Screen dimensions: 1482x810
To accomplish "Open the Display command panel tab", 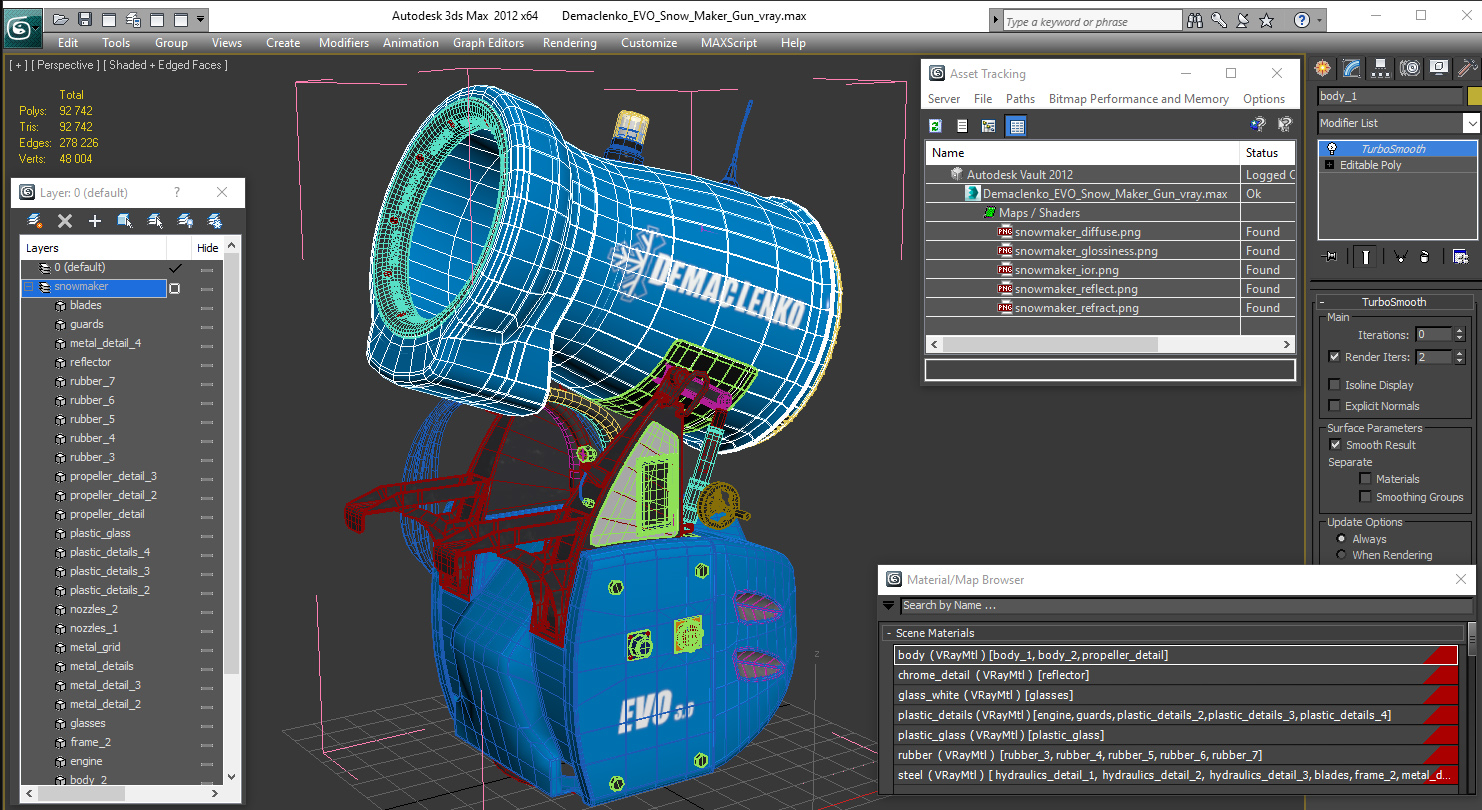I will click(1439, 68).
